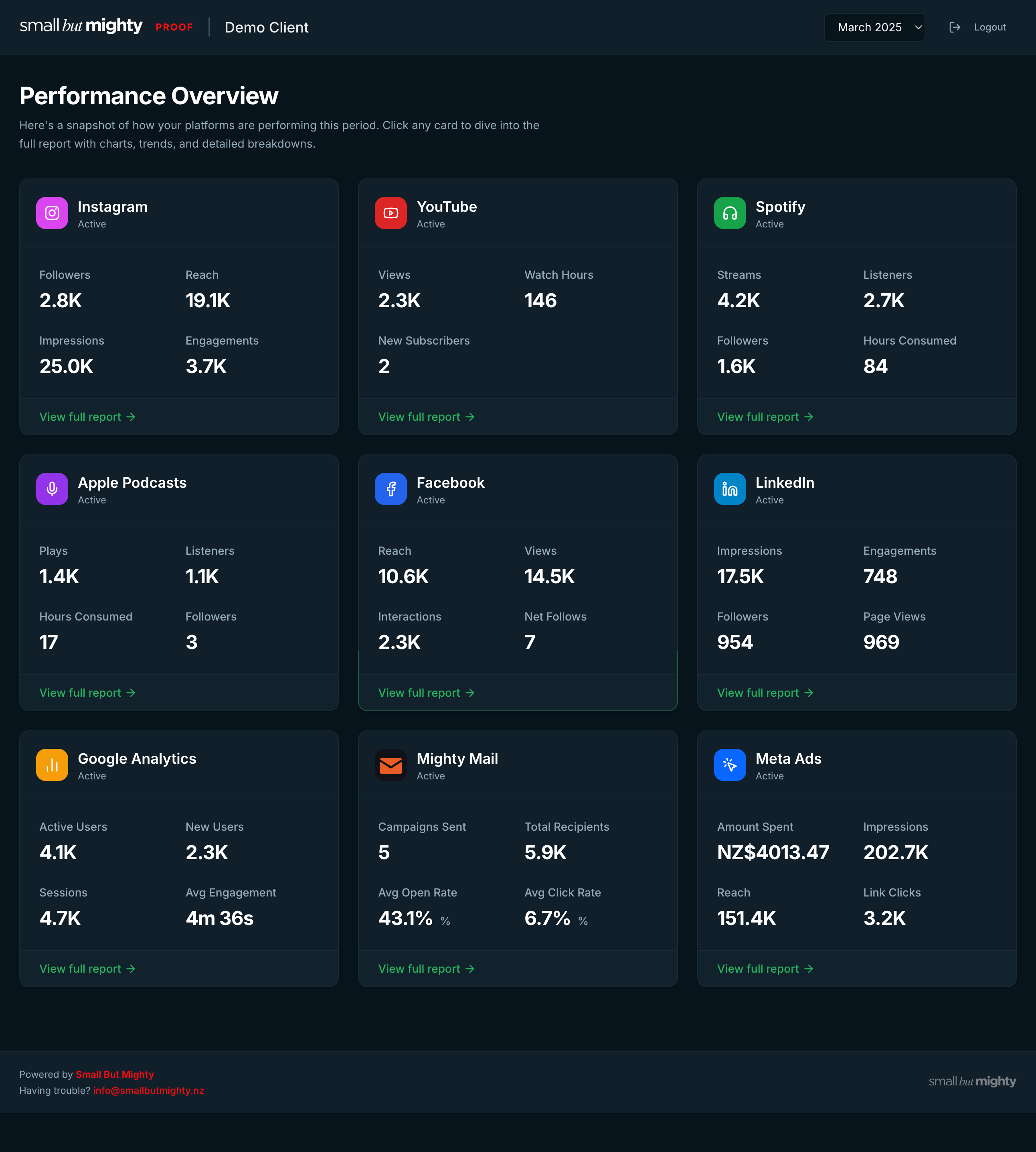
Task: Click Apple Podcasts Hours Consumed value 17
Action: click(49, 642)
